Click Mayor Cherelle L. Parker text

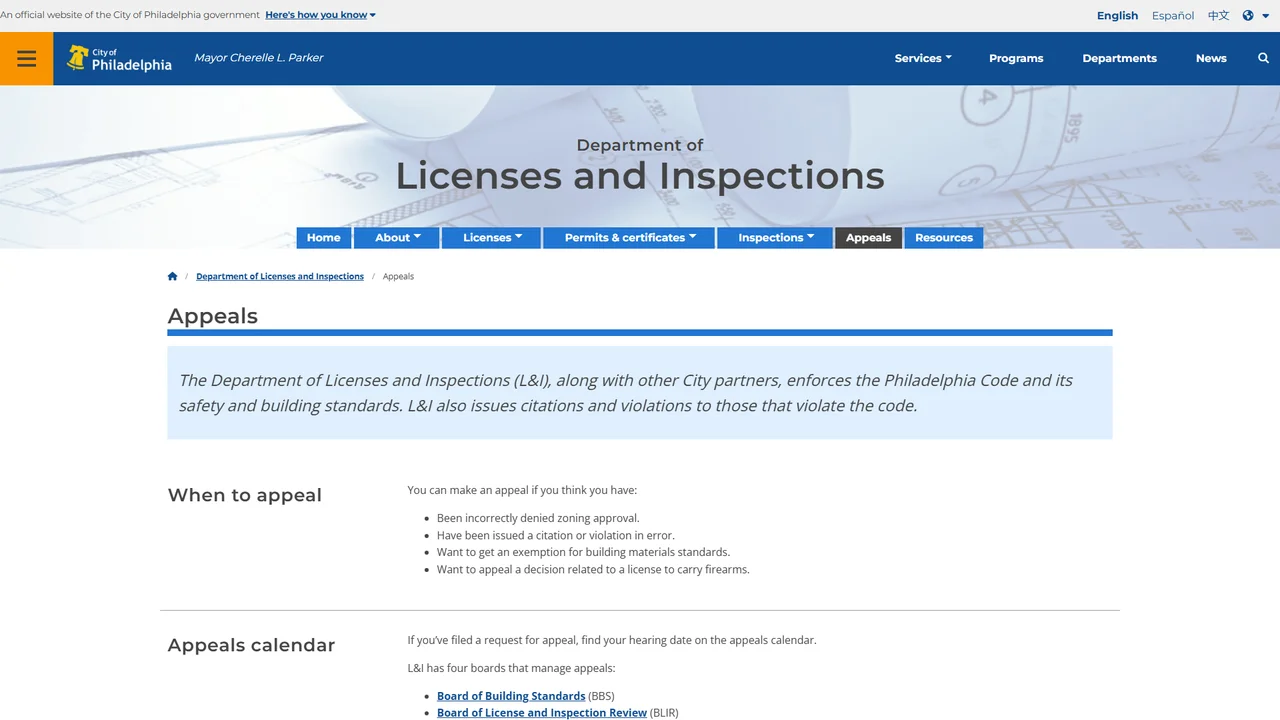259,58
